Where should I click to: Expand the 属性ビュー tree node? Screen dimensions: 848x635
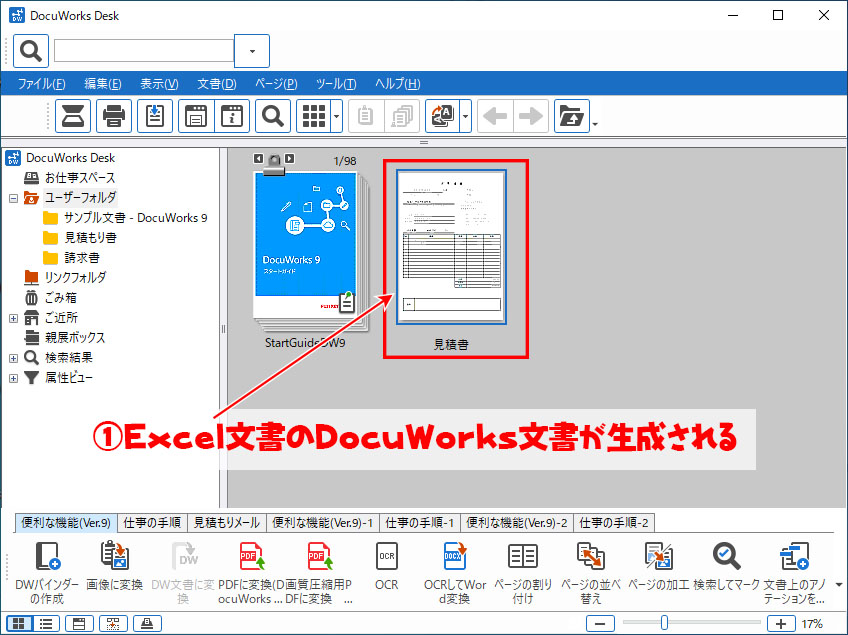coord(14,379)
